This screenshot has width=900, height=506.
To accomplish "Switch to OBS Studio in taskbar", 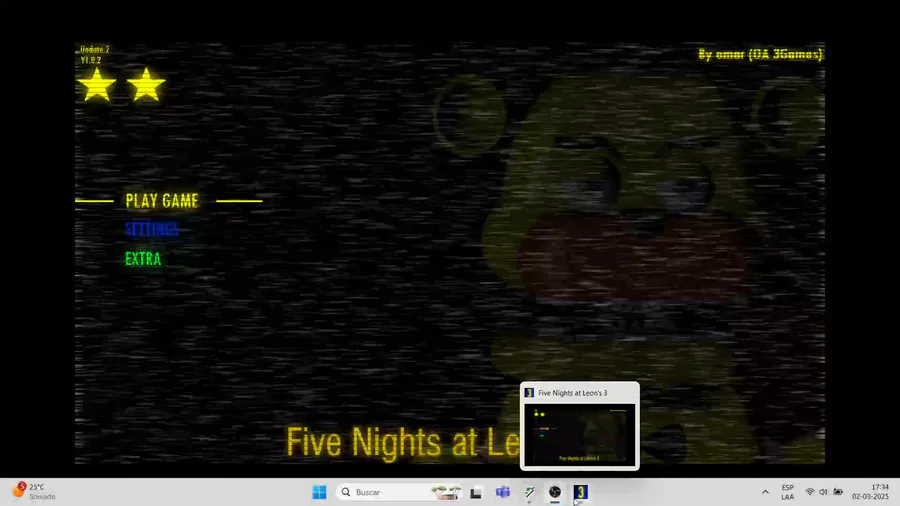I will 554,492.
